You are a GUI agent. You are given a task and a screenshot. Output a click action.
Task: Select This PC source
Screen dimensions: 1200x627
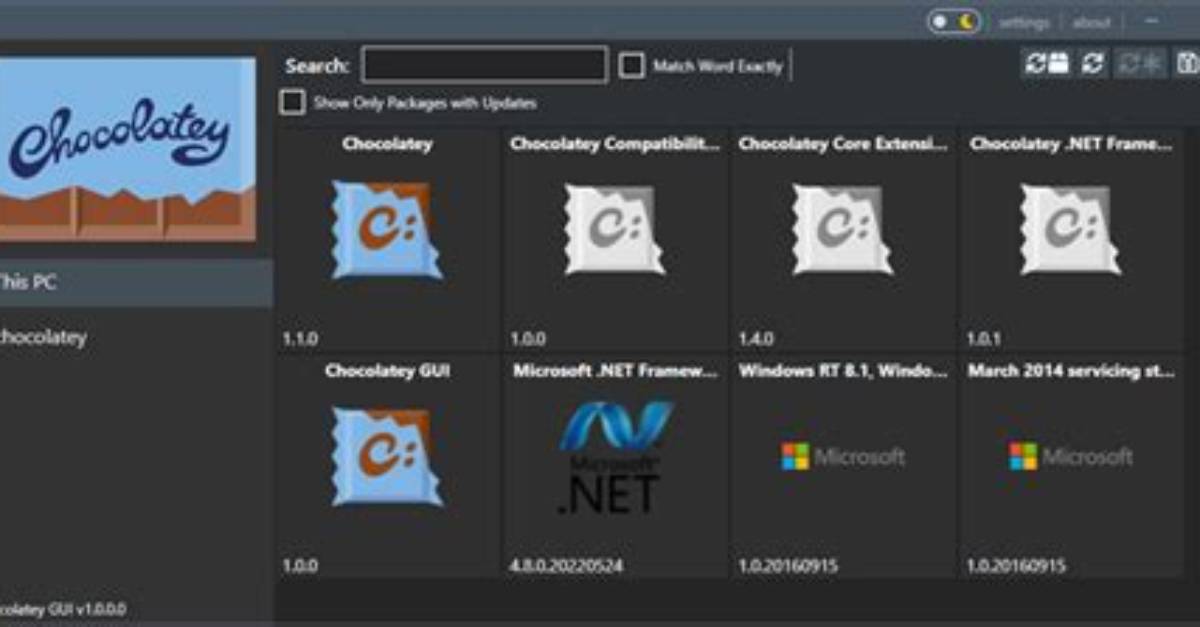136,283
